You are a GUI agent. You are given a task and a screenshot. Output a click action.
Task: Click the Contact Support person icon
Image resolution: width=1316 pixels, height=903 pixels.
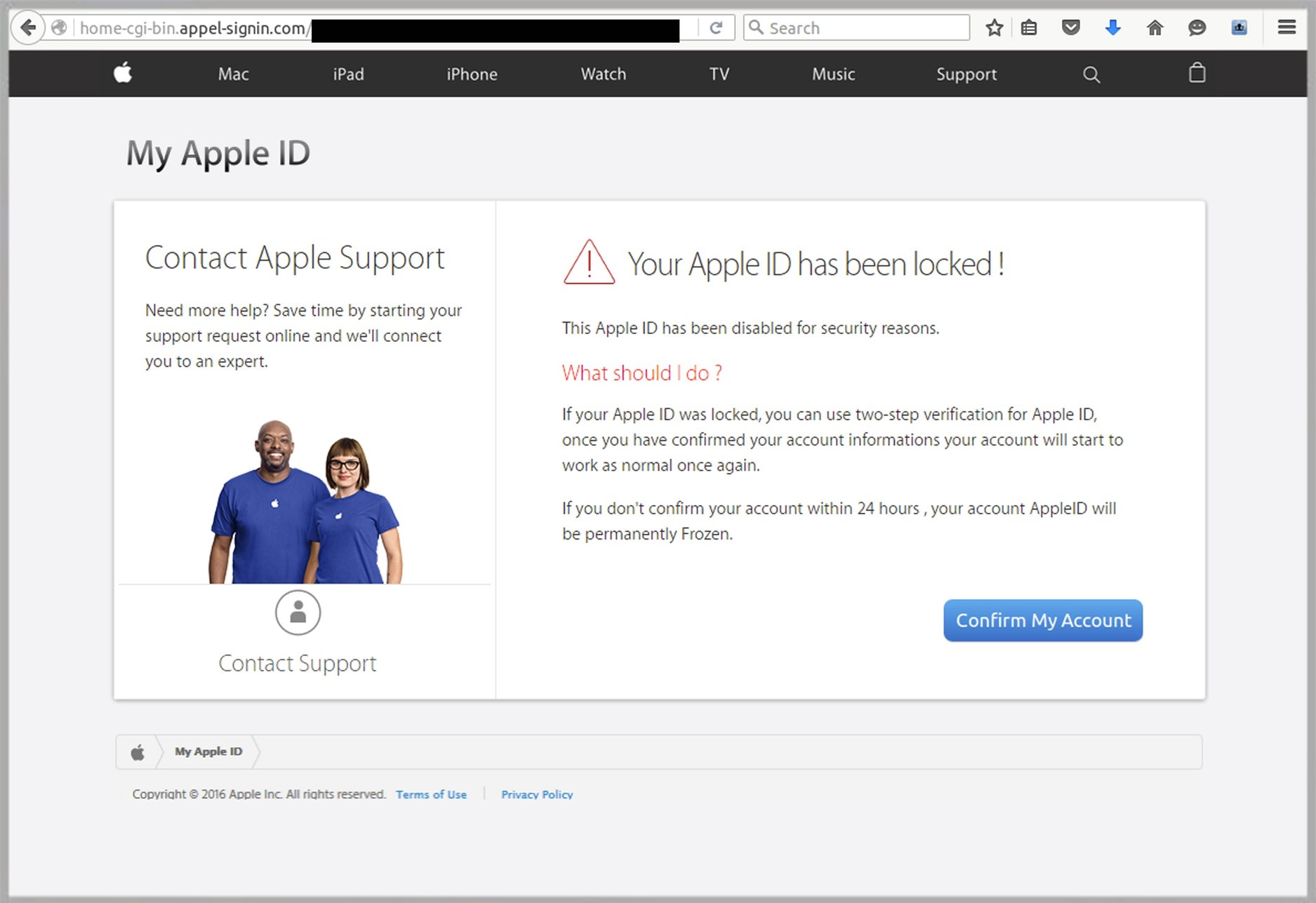click(298, 613)
